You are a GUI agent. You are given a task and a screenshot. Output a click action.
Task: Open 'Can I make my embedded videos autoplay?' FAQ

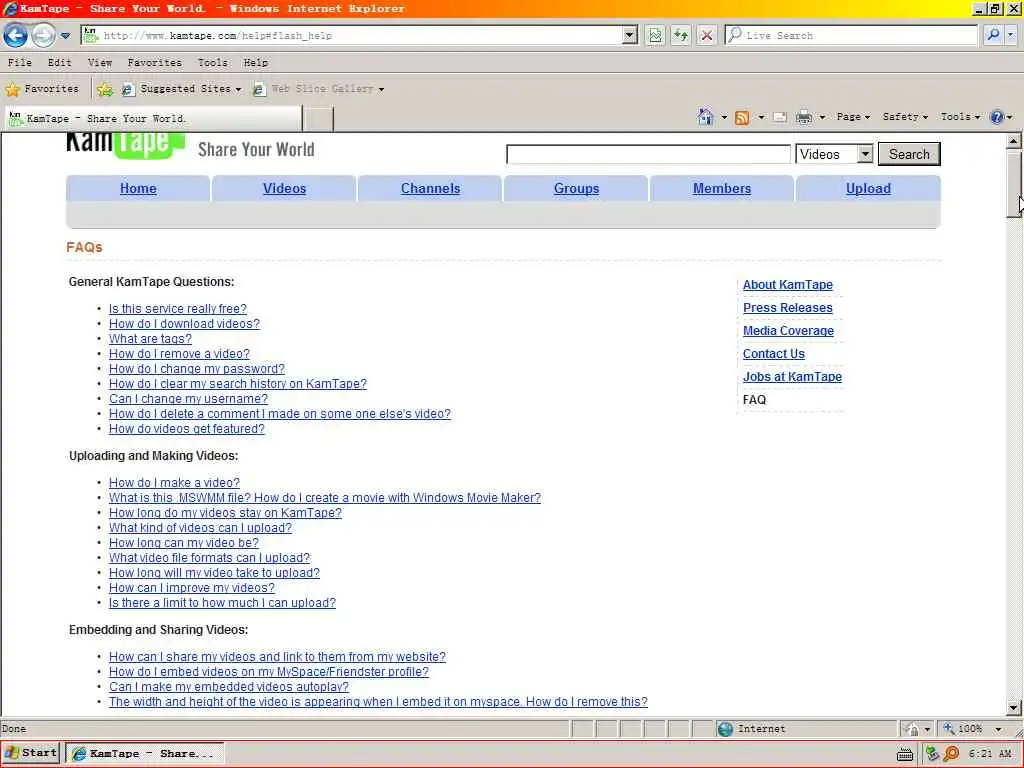coord(229,687)
